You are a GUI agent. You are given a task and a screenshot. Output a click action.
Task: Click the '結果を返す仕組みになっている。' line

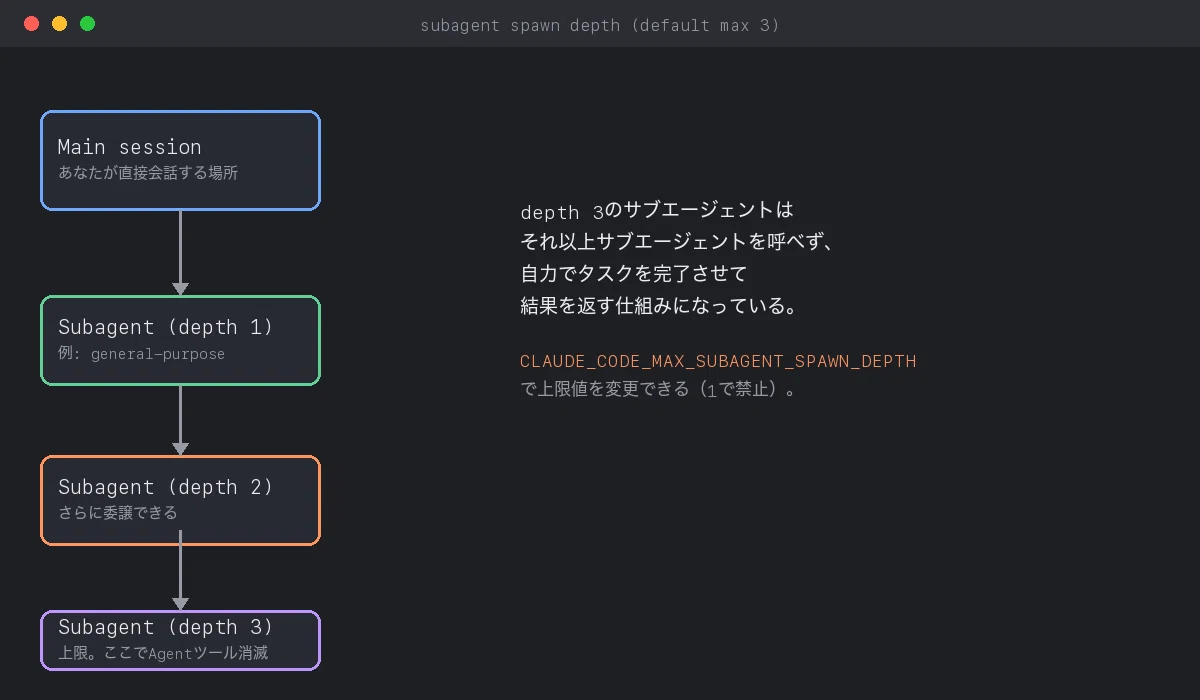[661, 306]
